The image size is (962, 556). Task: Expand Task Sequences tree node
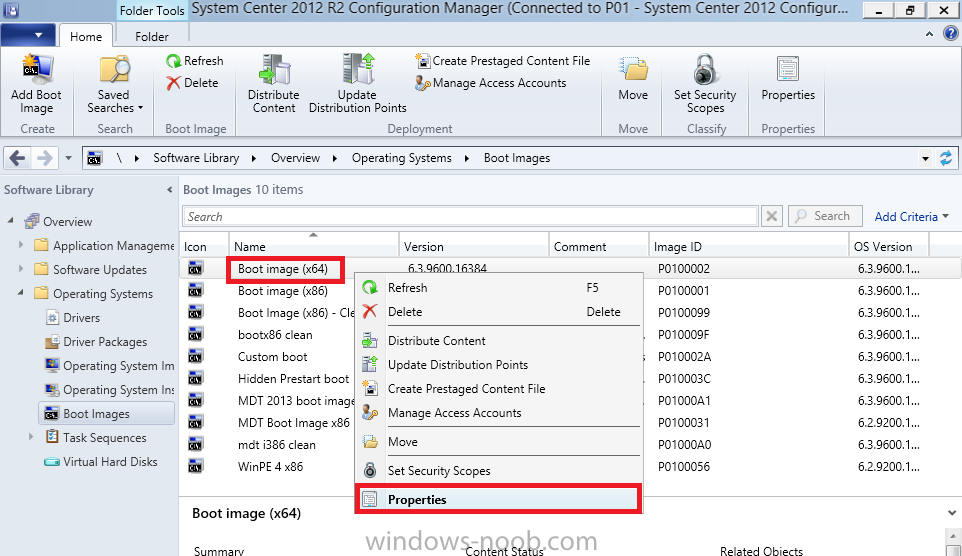(31, 437)
